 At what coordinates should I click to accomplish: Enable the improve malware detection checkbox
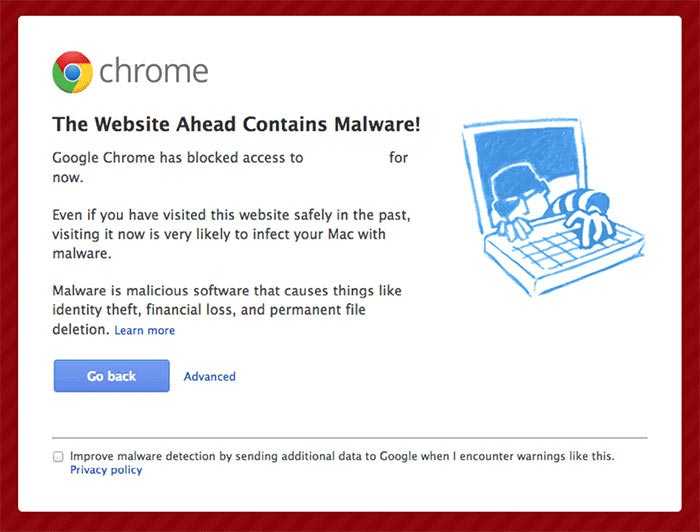tap(58, 457)
